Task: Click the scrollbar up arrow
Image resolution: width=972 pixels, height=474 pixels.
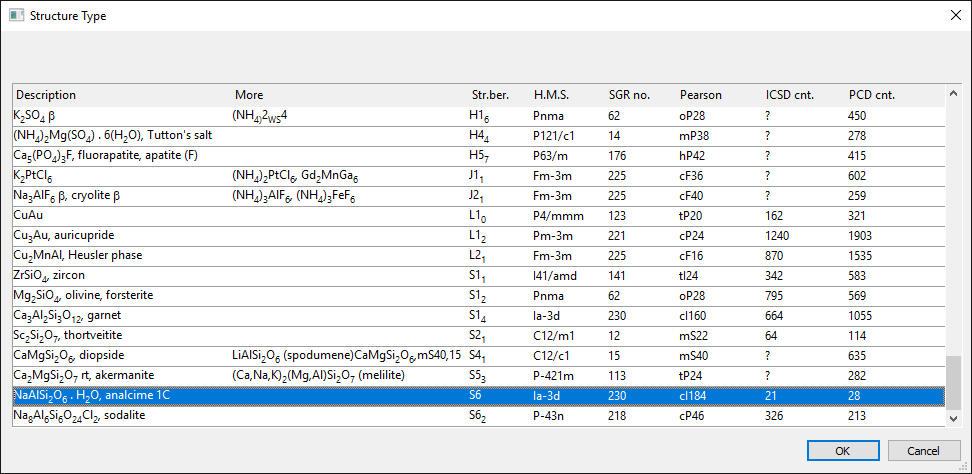Action: 953,95
